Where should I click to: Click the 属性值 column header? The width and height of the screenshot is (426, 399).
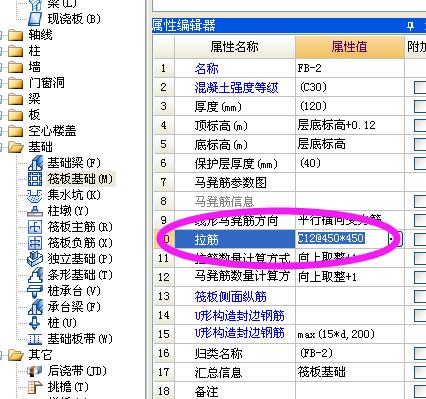pos(350,47)
